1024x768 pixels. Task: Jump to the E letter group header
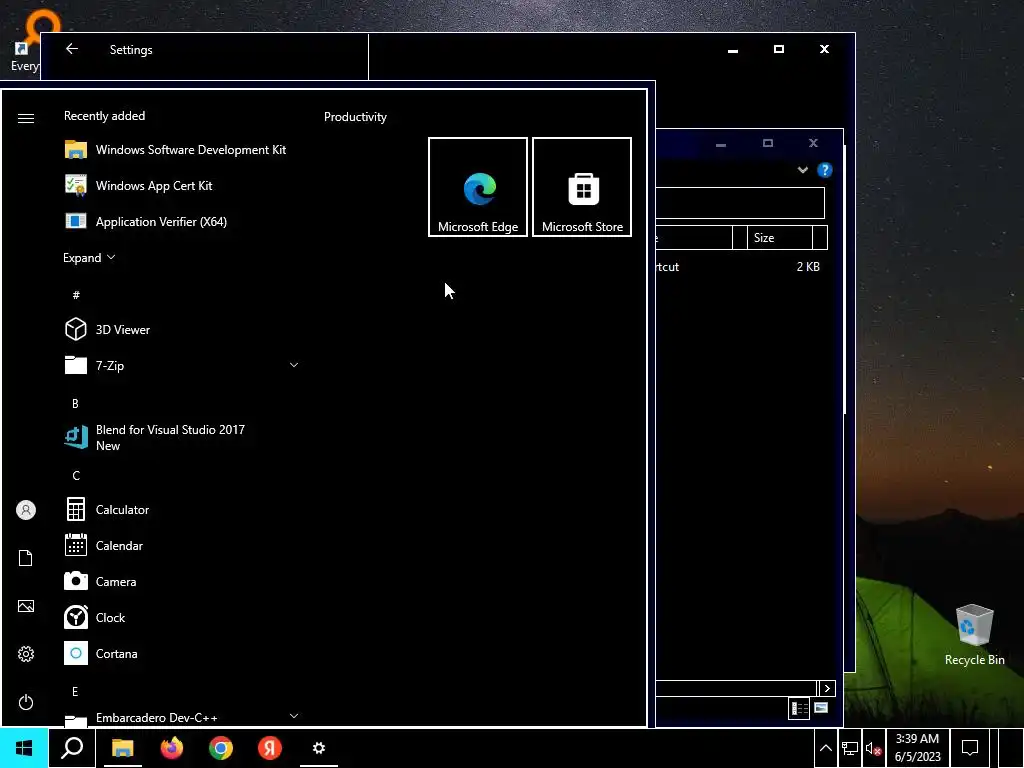(75, 691)
